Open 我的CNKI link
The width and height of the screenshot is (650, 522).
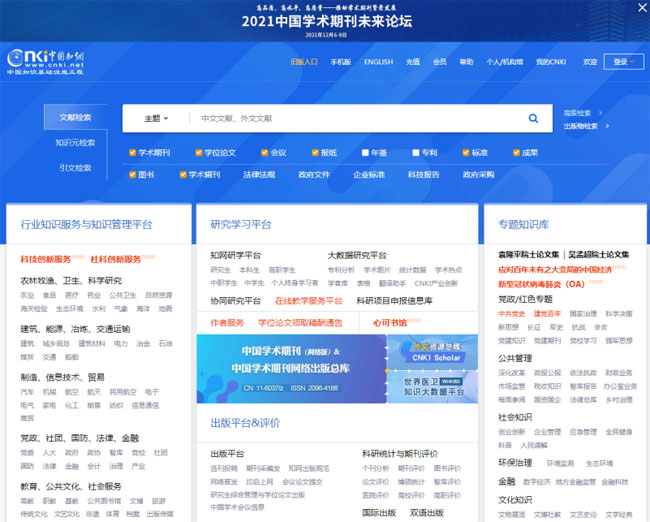pyautogui.click(x=551, y=62)
